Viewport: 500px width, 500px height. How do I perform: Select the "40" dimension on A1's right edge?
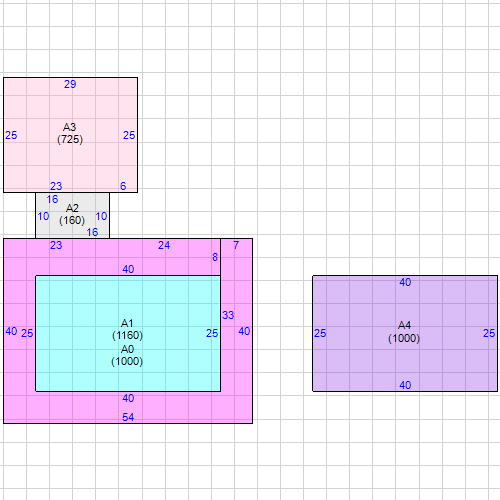click(244, 331)
